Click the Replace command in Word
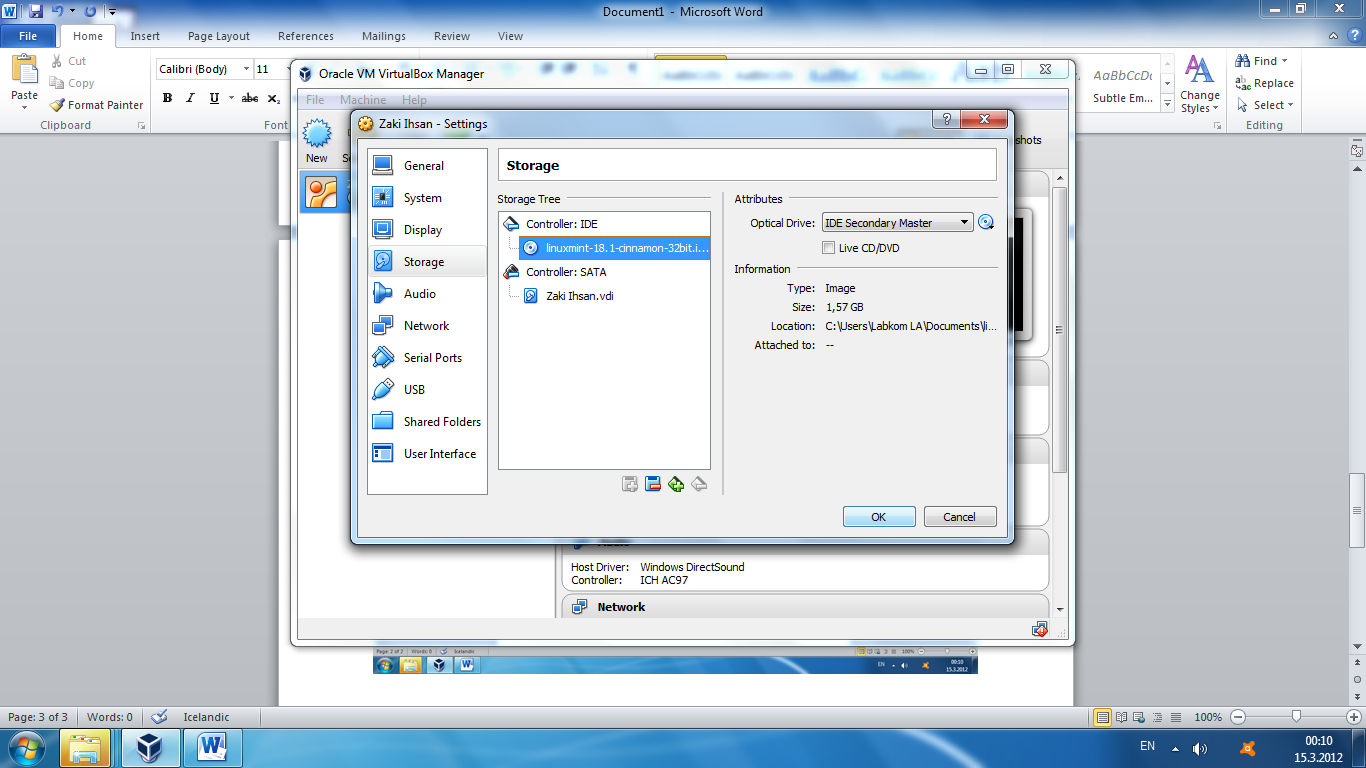This screenshot has height=768, width=1366. [1265, 83]
